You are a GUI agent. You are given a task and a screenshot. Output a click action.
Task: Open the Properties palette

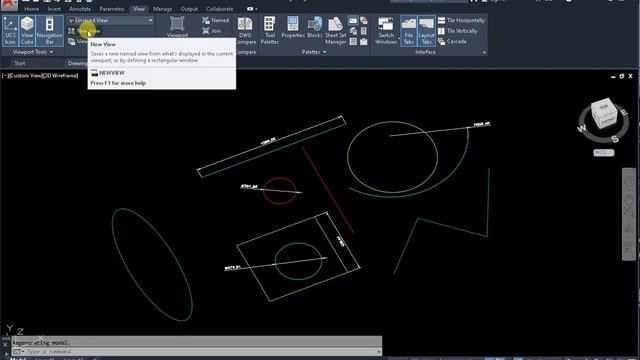[293, 28]
